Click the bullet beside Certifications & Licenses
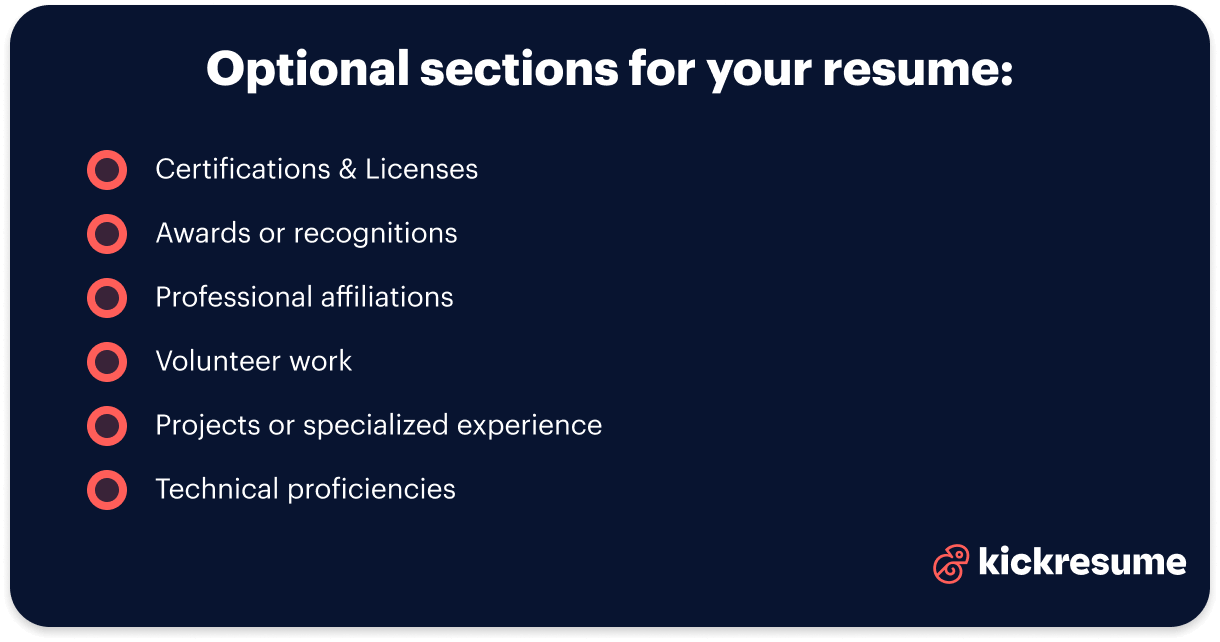Image resolution: width=1220 pixels, height=642 pixels. pyautogui.click(x=107, y=170)
